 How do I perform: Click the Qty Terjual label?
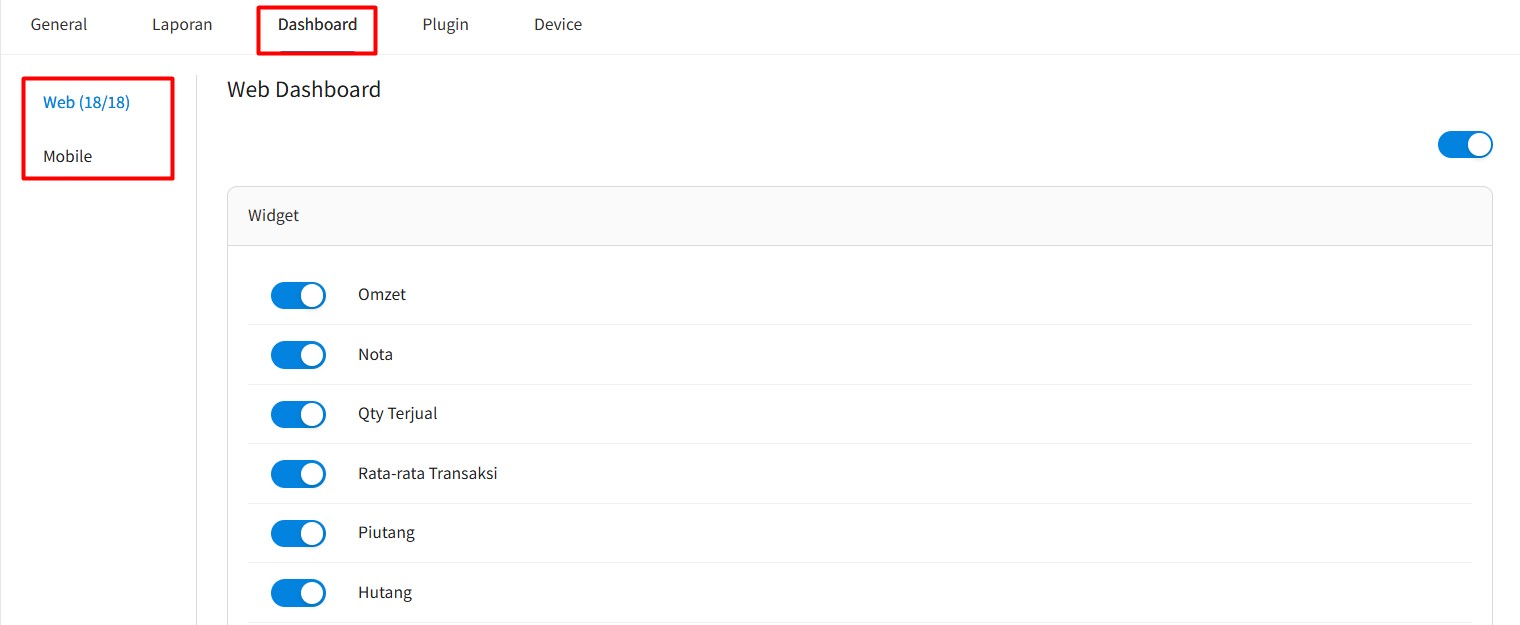[x=398, y=414]
